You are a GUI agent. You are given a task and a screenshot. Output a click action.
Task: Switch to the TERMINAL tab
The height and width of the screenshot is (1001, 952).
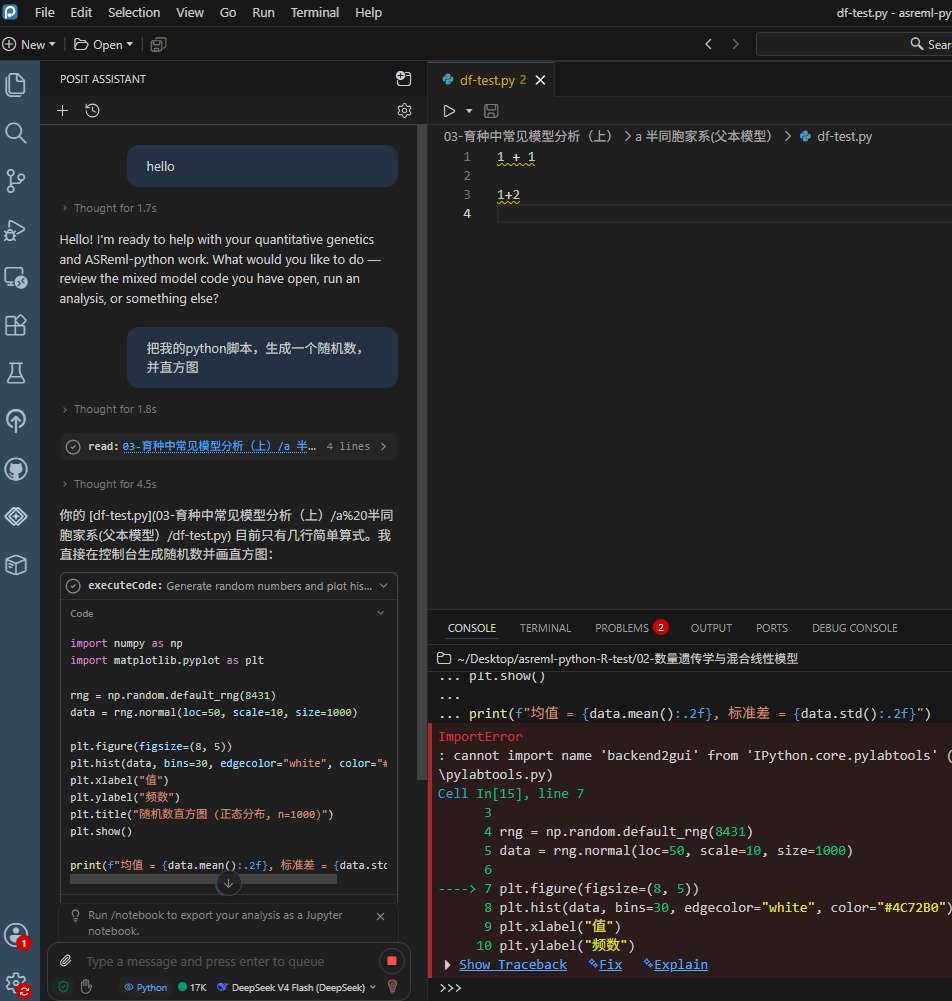(545, 628)
